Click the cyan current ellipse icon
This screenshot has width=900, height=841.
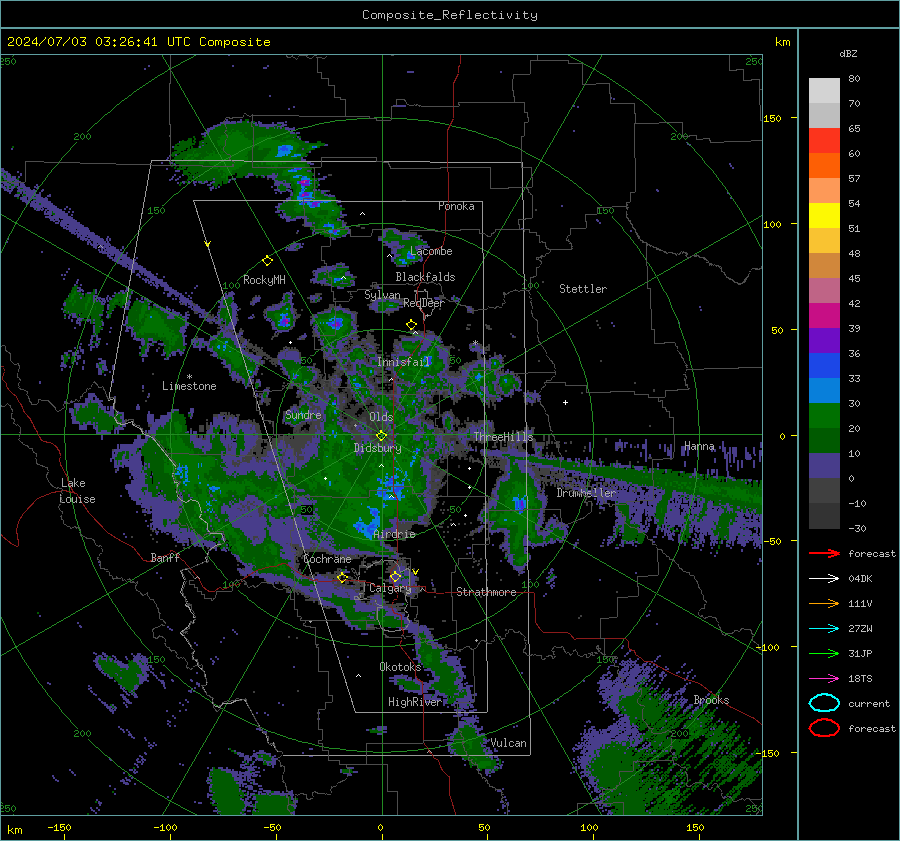[x=824, y=703]
